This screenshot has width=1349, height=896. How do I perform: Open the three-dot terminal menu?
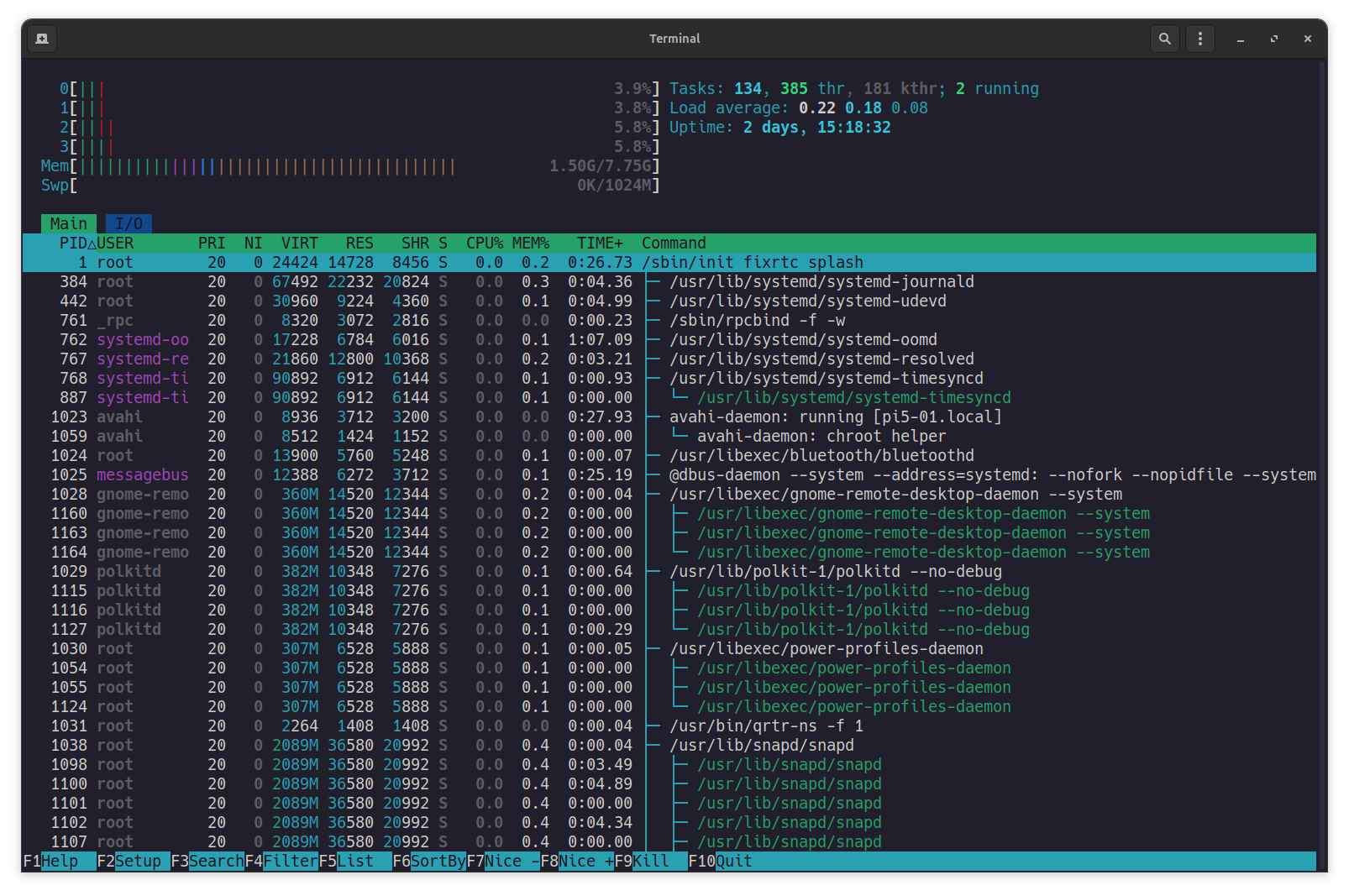[1199, 39]
